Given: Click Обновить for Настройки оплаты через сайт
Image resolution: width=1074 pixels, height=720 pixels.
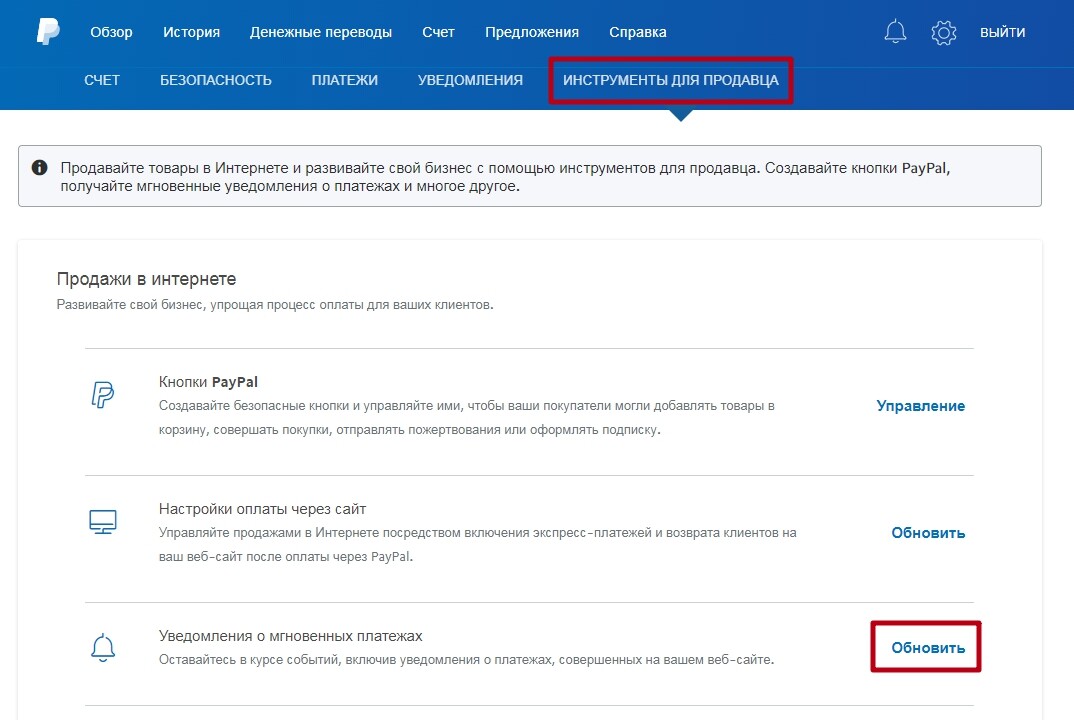Looking at the screenshot, I should coord(928,532).
